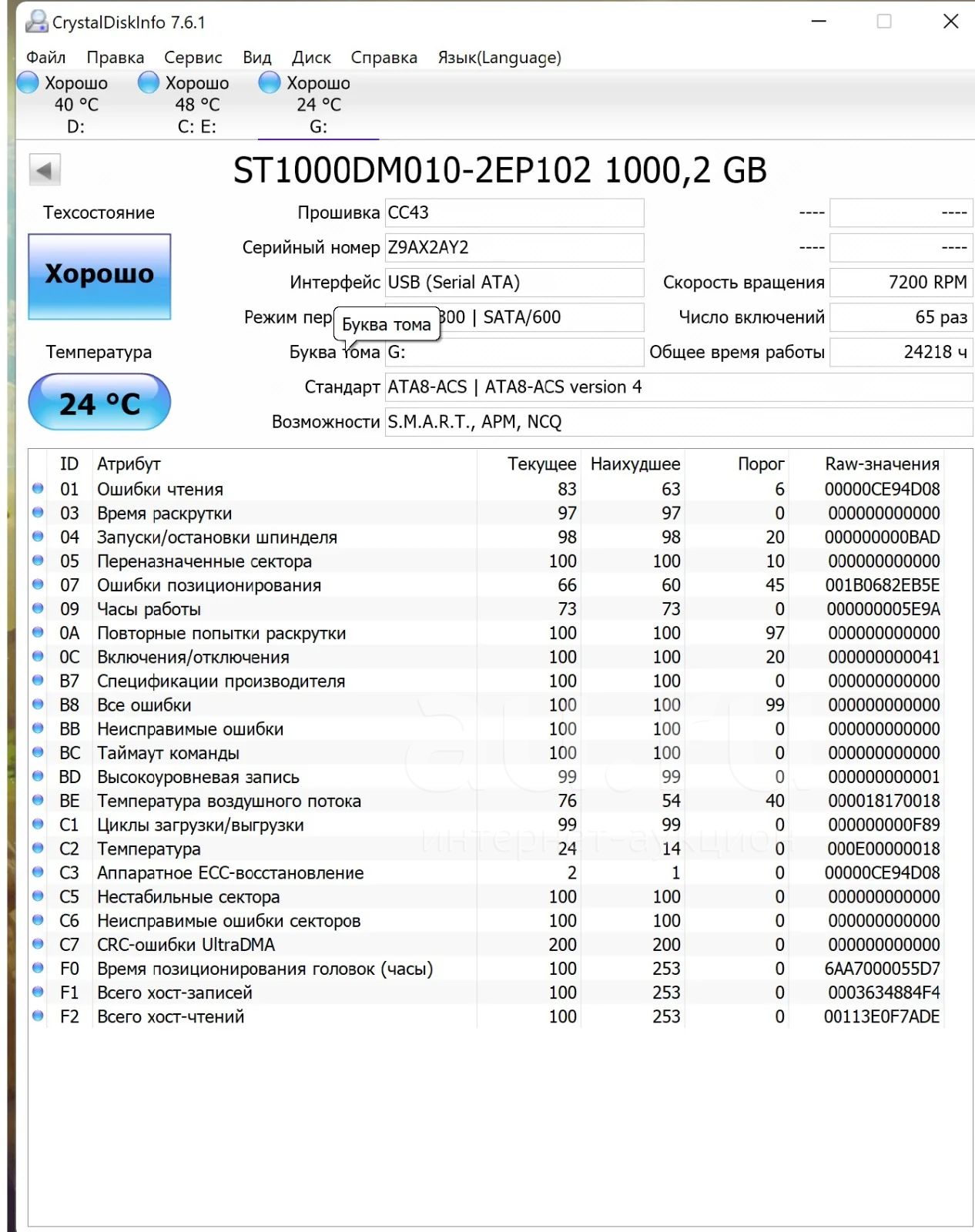Select row 0A Повторные попытки раскрутки
Screen dimensions: 975x1232
486,633
